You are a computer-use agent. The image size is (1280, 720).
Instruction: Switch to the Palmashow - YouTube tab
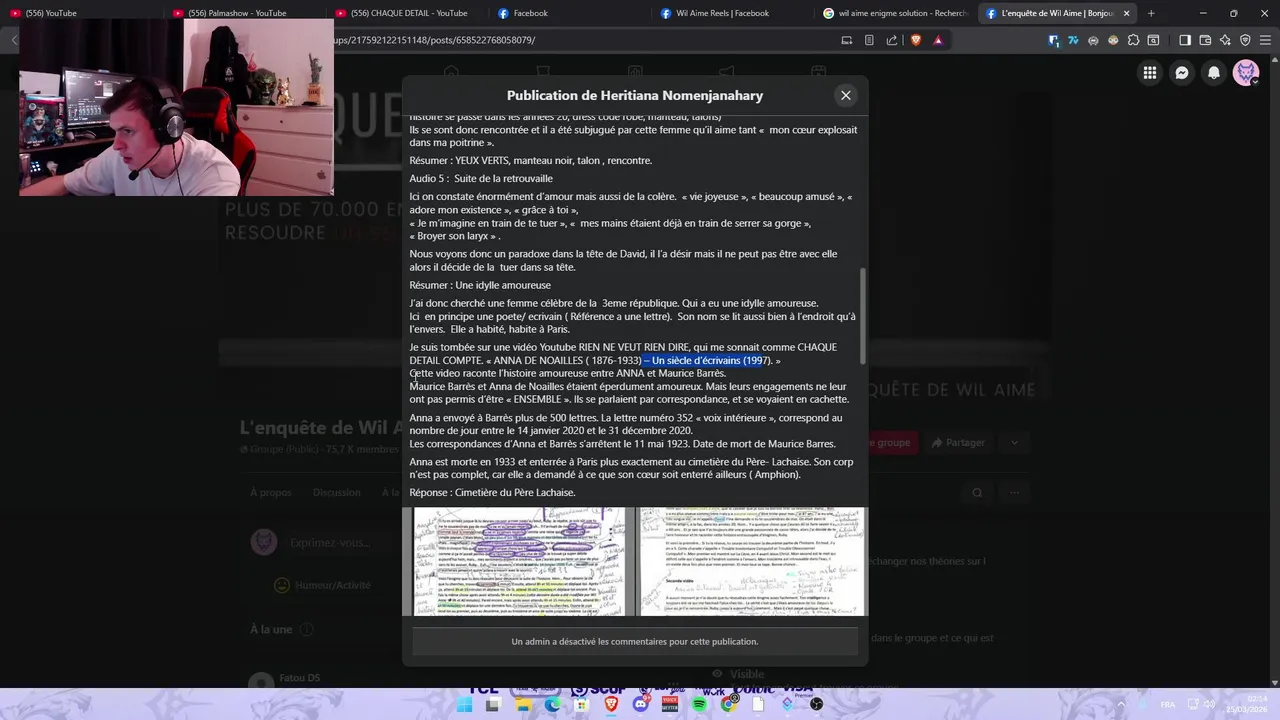238,13
